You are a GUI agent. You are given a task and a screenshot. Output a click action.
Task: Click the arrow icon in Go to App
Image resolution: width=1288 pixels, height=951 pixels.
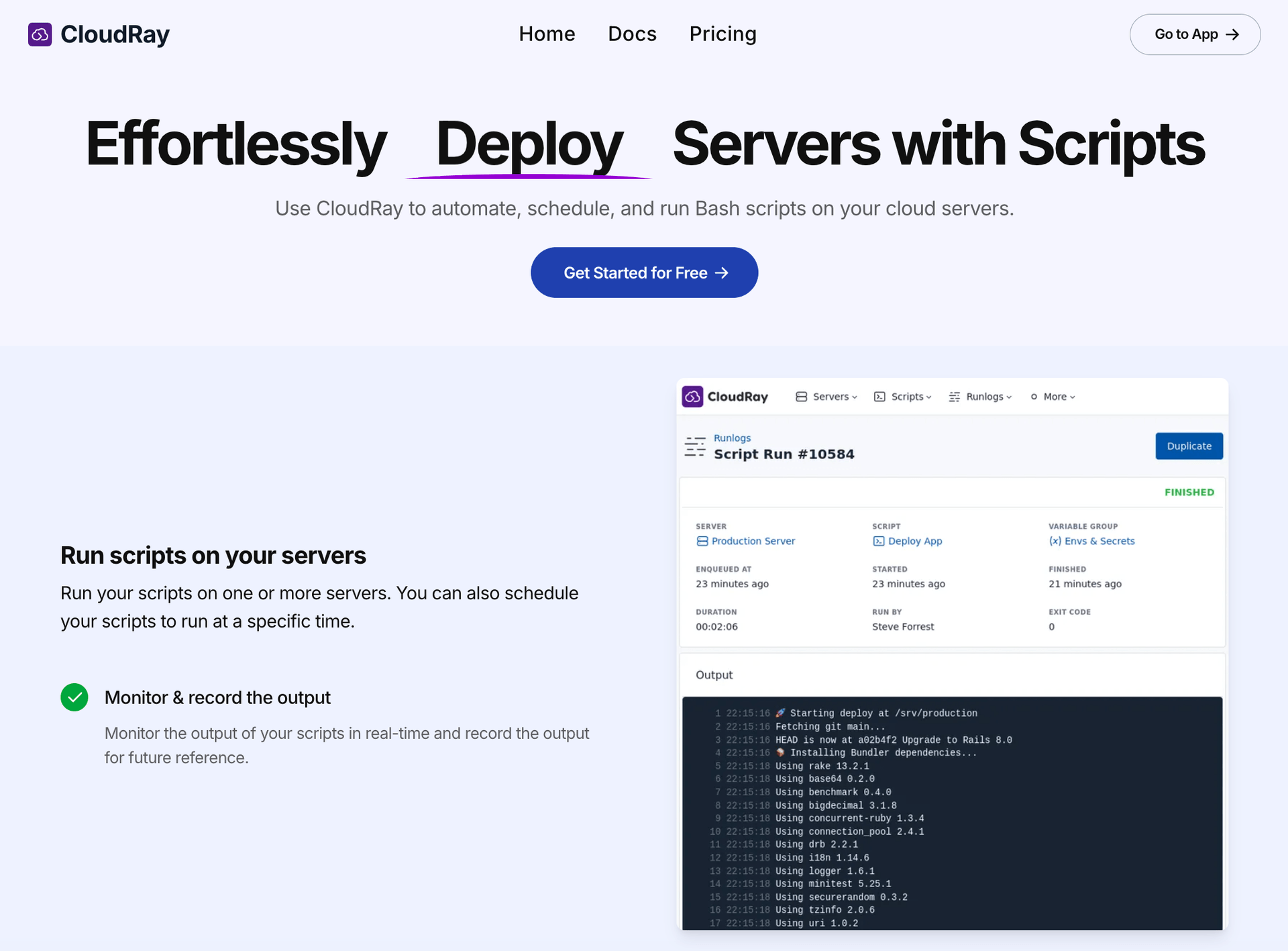click(x=1232, y=34)
